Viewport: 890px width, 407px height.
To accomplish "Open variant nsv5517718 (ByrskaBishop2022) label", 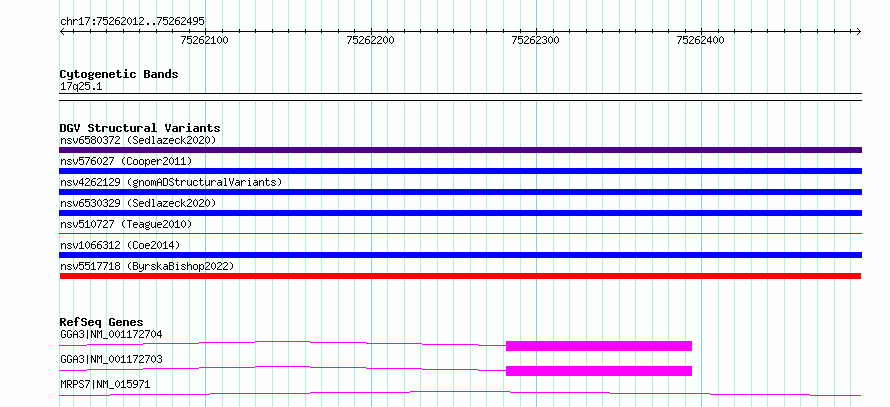I will coord(147,266).
